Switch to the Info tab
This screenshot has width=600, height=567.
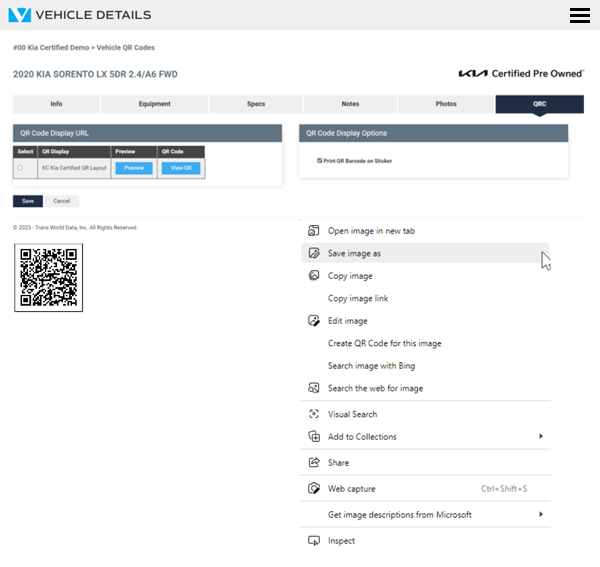(56, 104)
